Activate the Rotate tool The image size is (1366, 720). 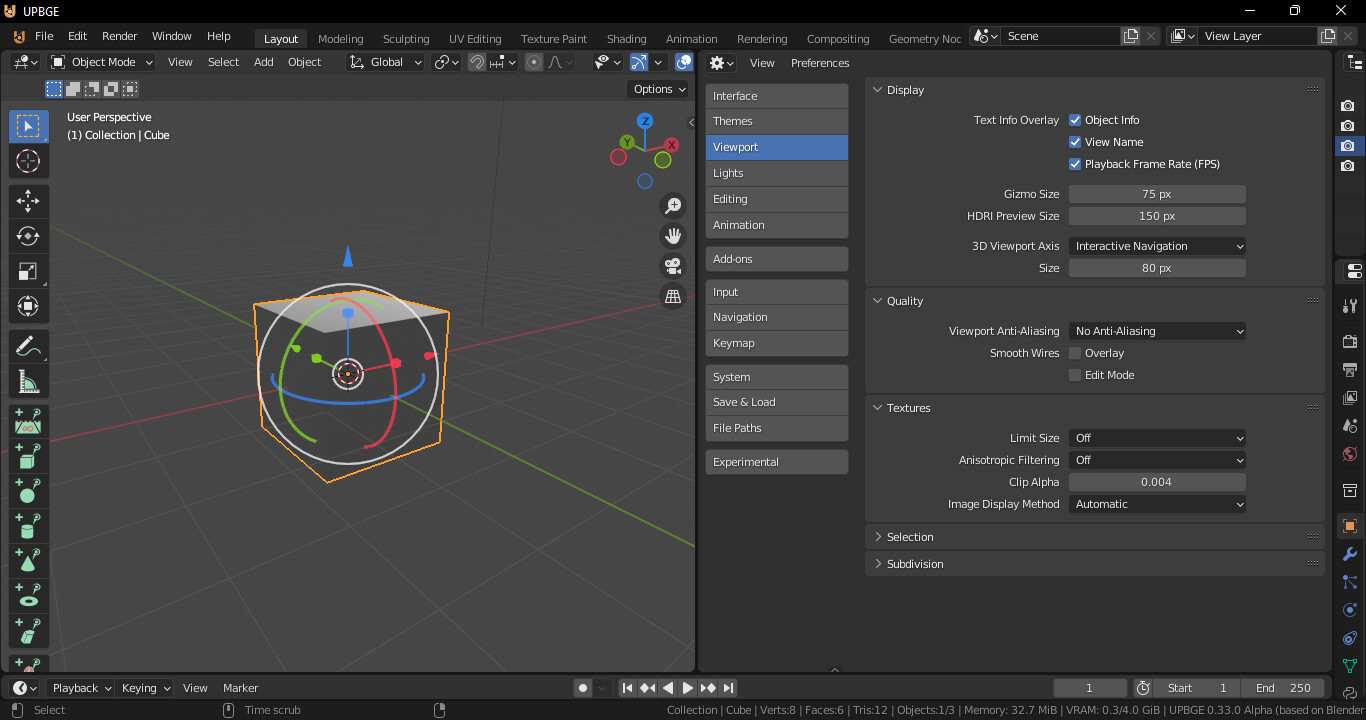[x=28, y=236]
